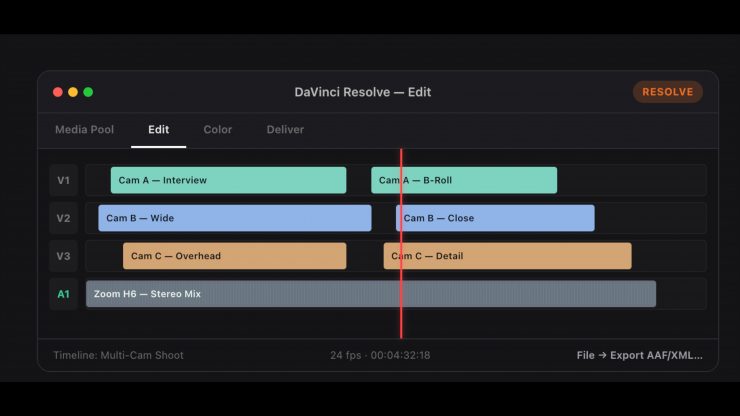The width and height of the screenshot is (740, 416).
Task: Switch to the Media Pool tab
Action: [x=84, y=130]
